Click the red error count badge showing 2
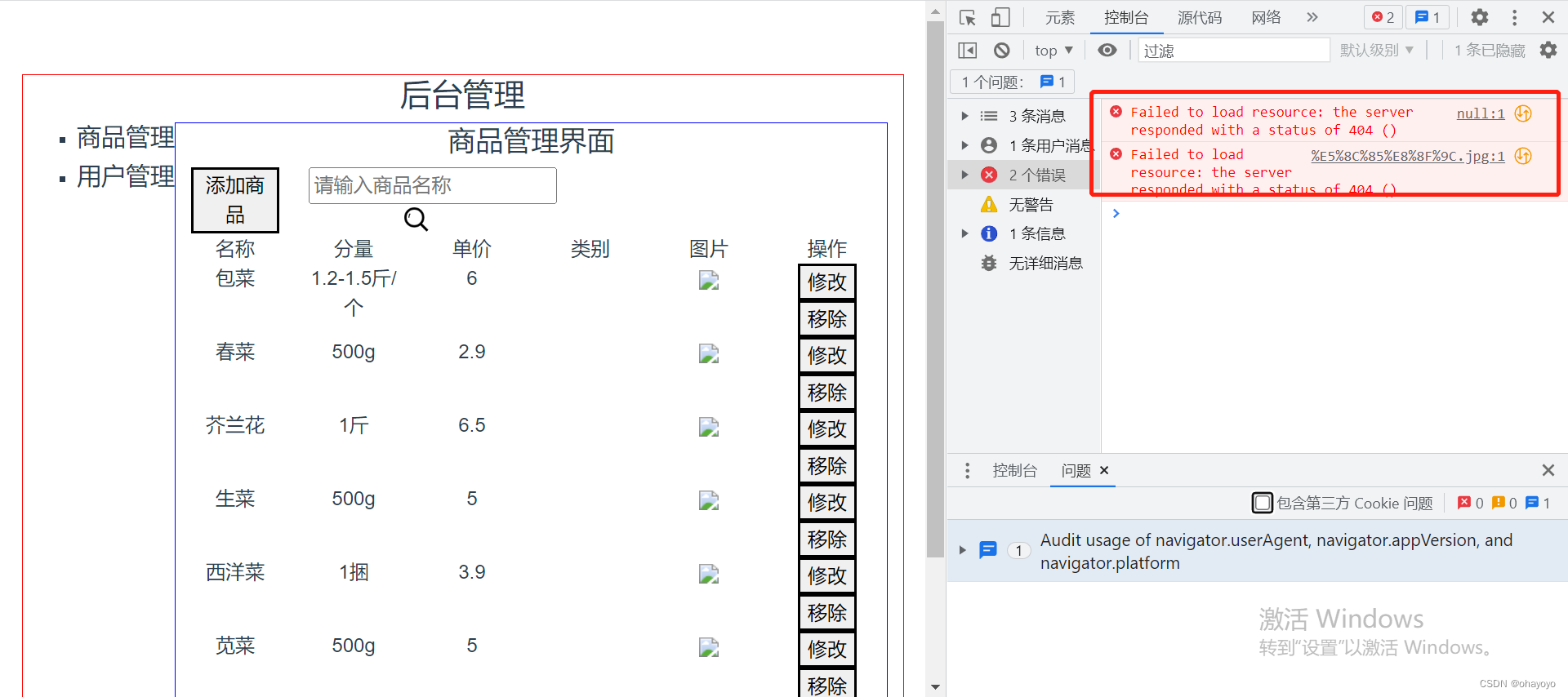The image size is (1568, 697). pos(1383,17)
